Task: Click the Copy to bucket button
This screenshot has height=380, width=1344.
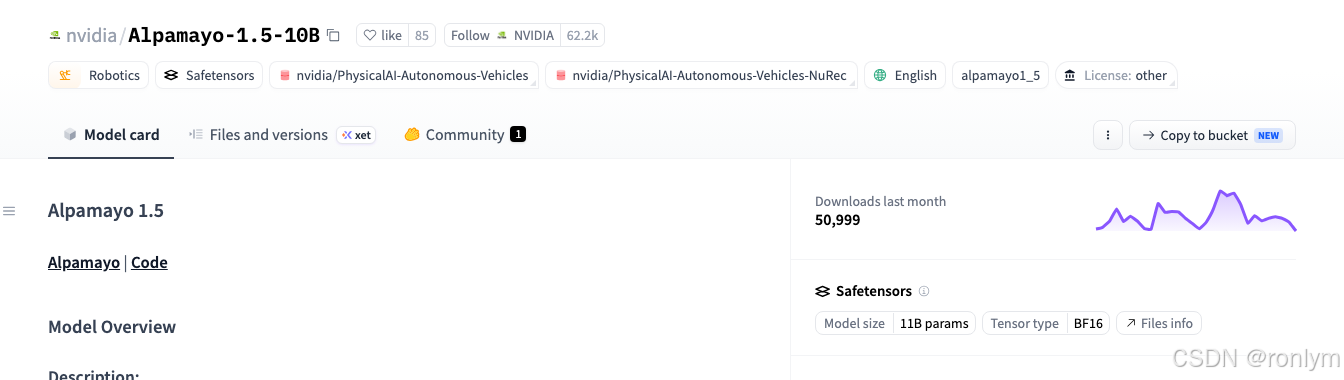Action: tap(1212, 135)
